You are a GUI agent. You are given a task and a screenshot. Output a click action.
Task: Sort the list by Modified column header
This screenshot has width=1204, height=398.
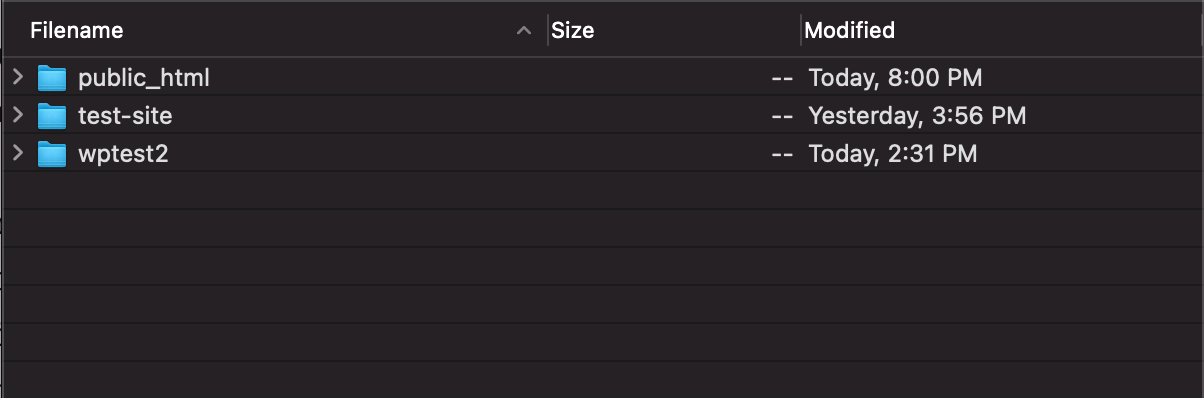850,31
